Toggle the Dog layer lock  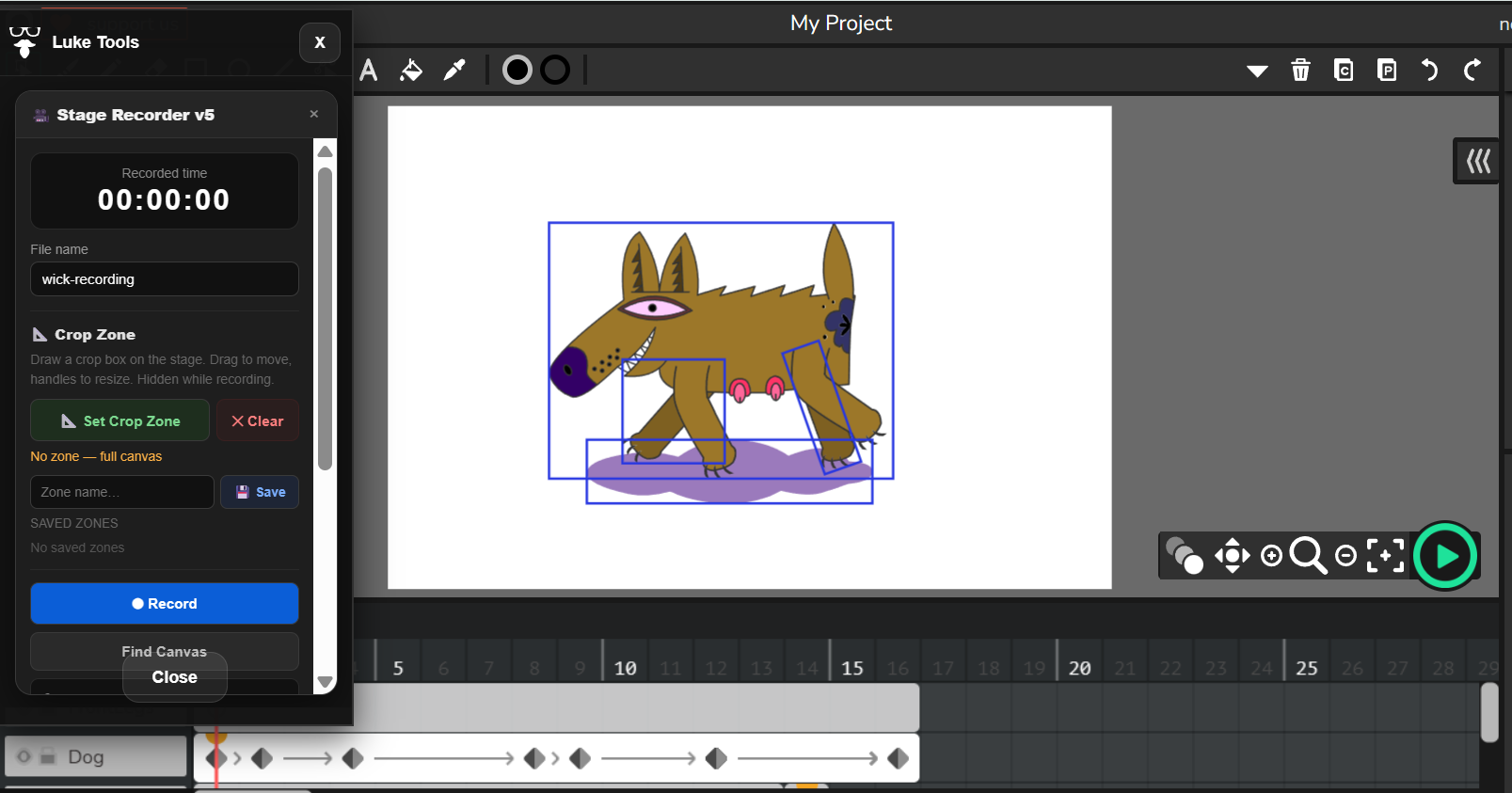coord(48,756)
